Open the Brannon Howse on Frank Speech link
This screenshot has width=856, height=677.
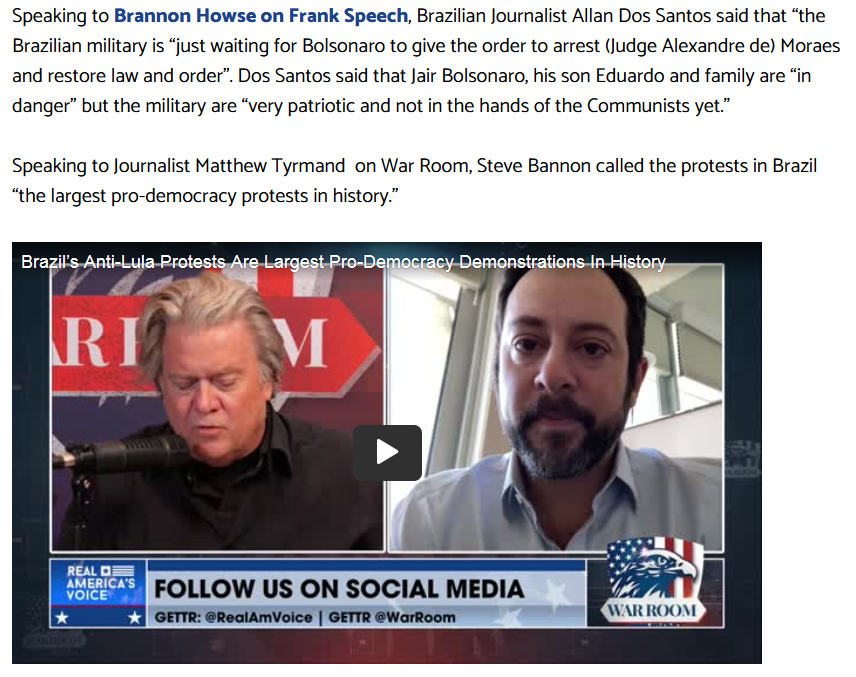point(261,16)
